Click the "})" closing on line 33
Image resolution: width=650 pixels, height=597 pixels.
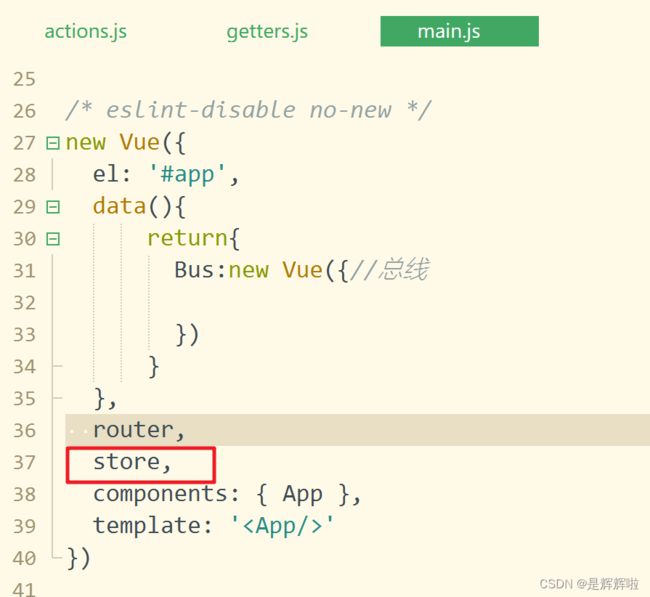point(187,335)
